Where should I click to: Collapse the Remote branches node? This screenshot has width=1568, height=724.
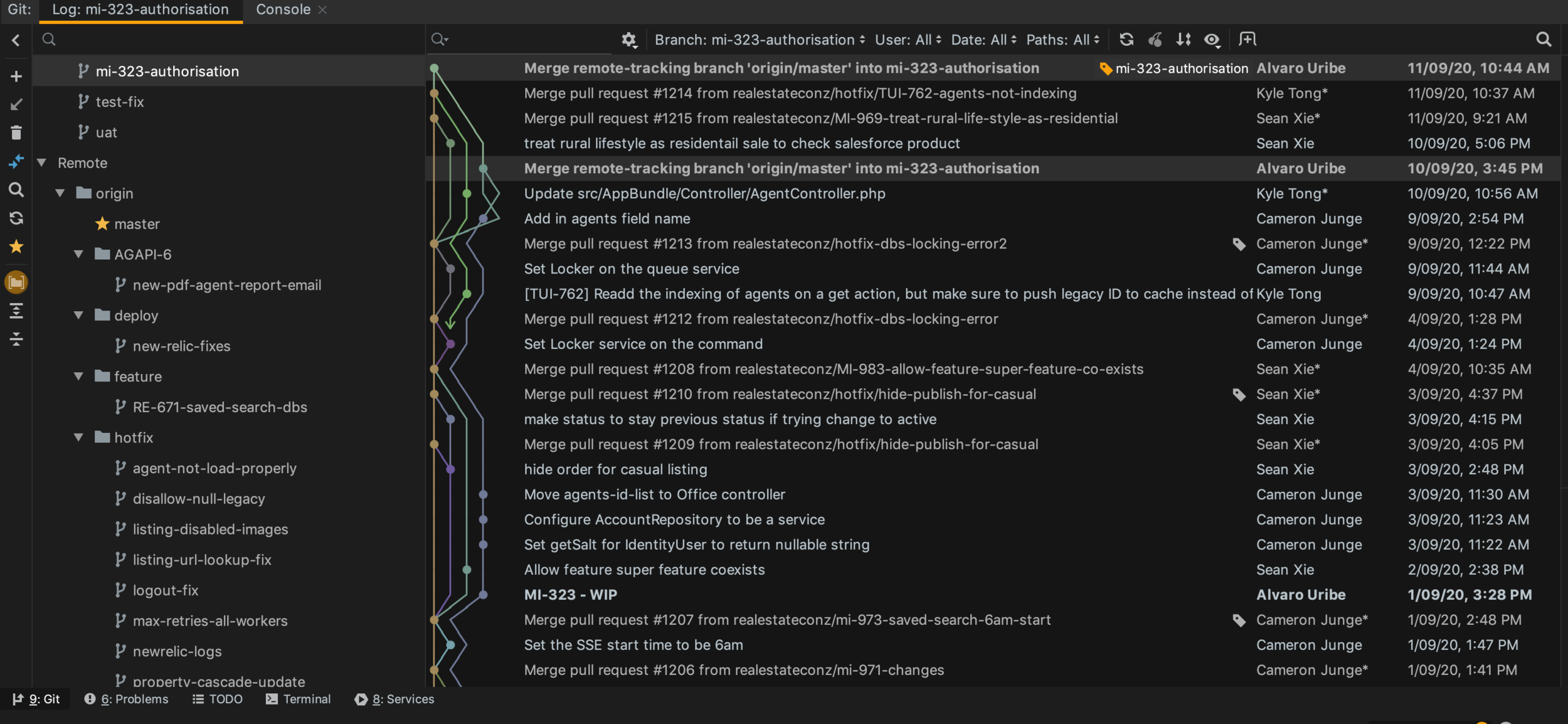click(x=42, y=163)
